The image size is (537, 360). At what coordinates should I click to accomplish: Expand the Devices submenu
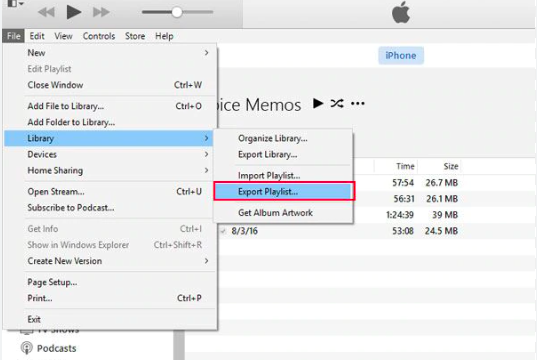pyautogui.click(x=110, y=154)
